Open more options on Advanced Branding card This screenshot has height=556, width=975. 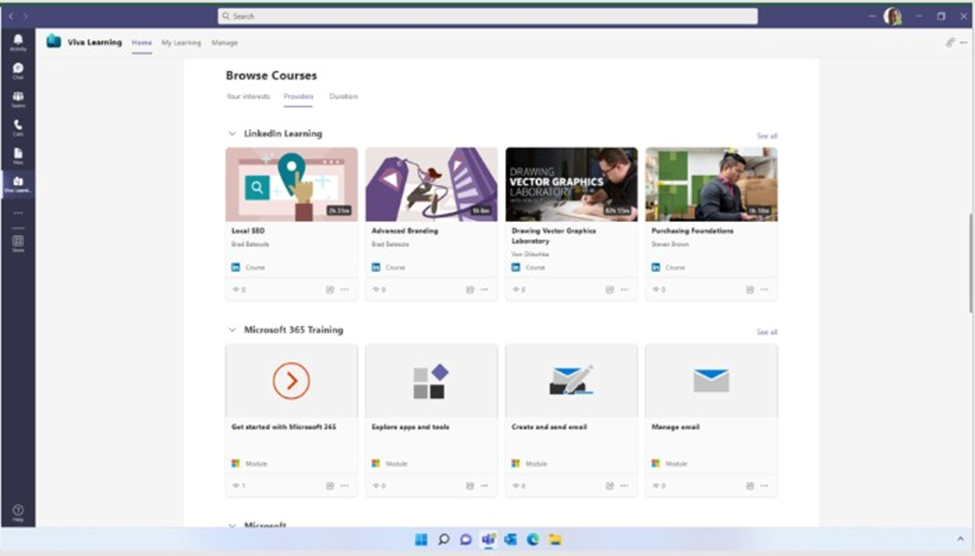click(x=484, y=289)
